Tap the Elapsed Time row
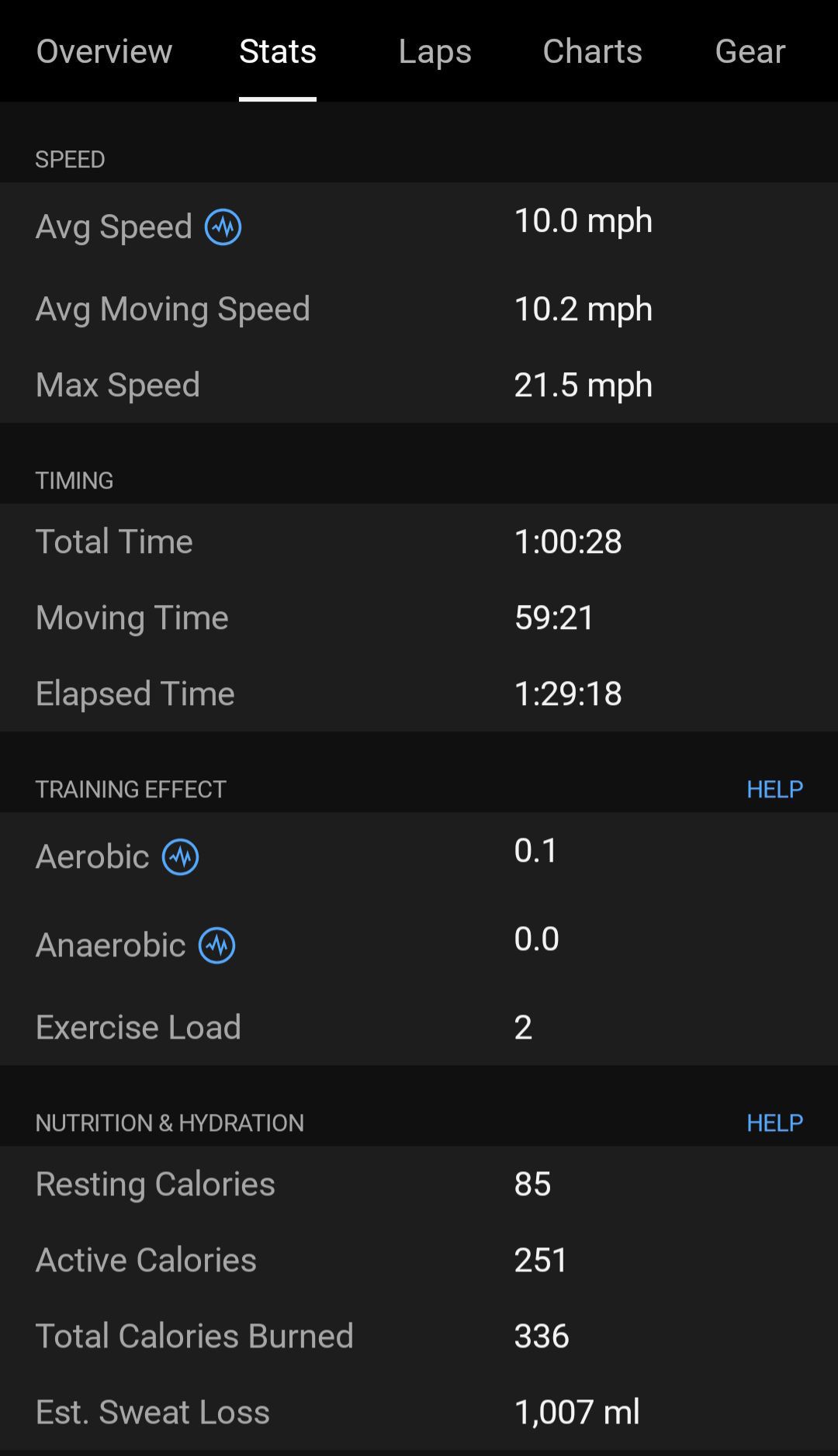Viewport: 838px width, 1456px height. click(419, 693)
